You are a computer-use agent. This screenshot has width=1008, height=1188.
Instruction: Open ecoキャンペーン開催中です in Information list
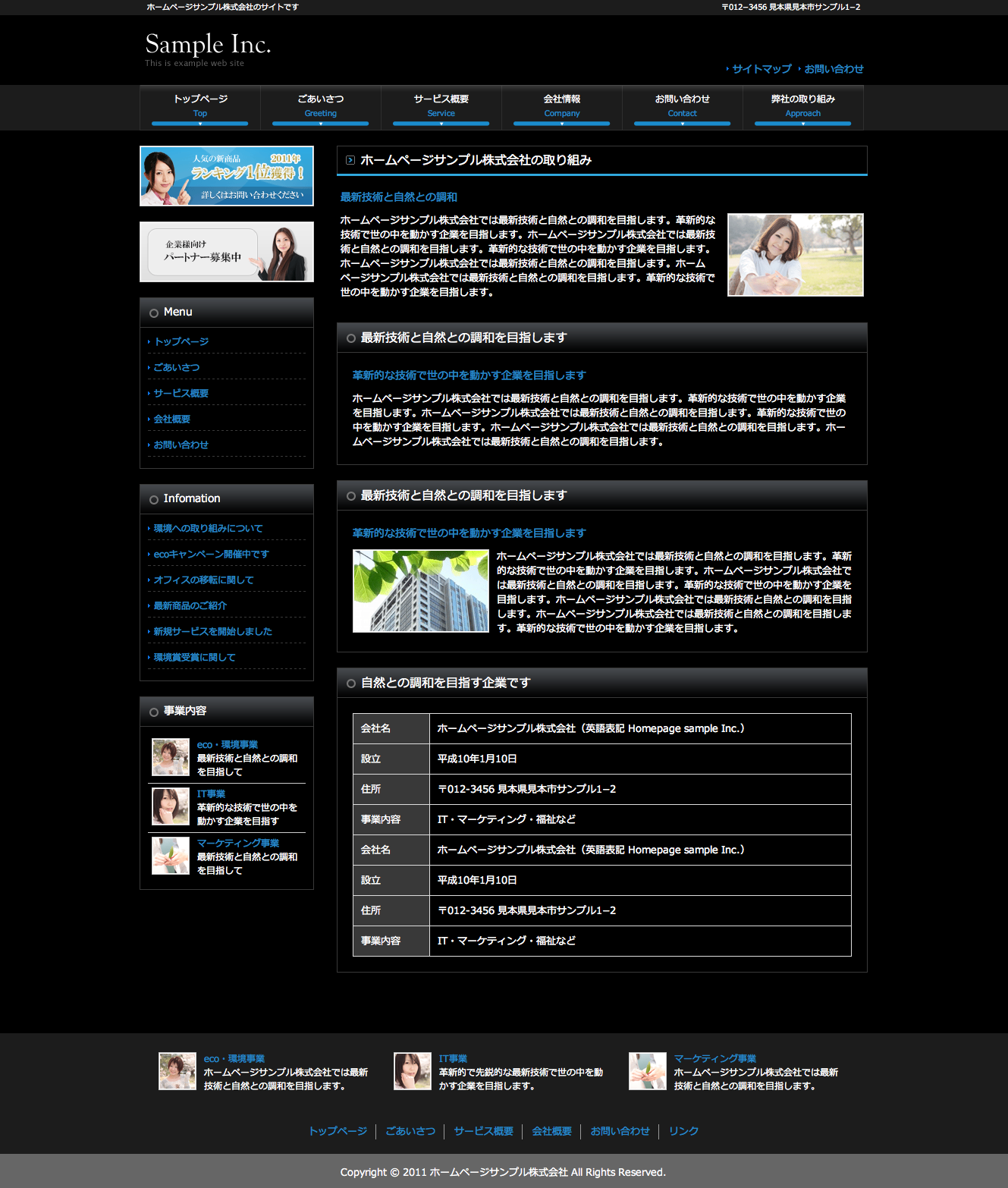click(211, 555)
